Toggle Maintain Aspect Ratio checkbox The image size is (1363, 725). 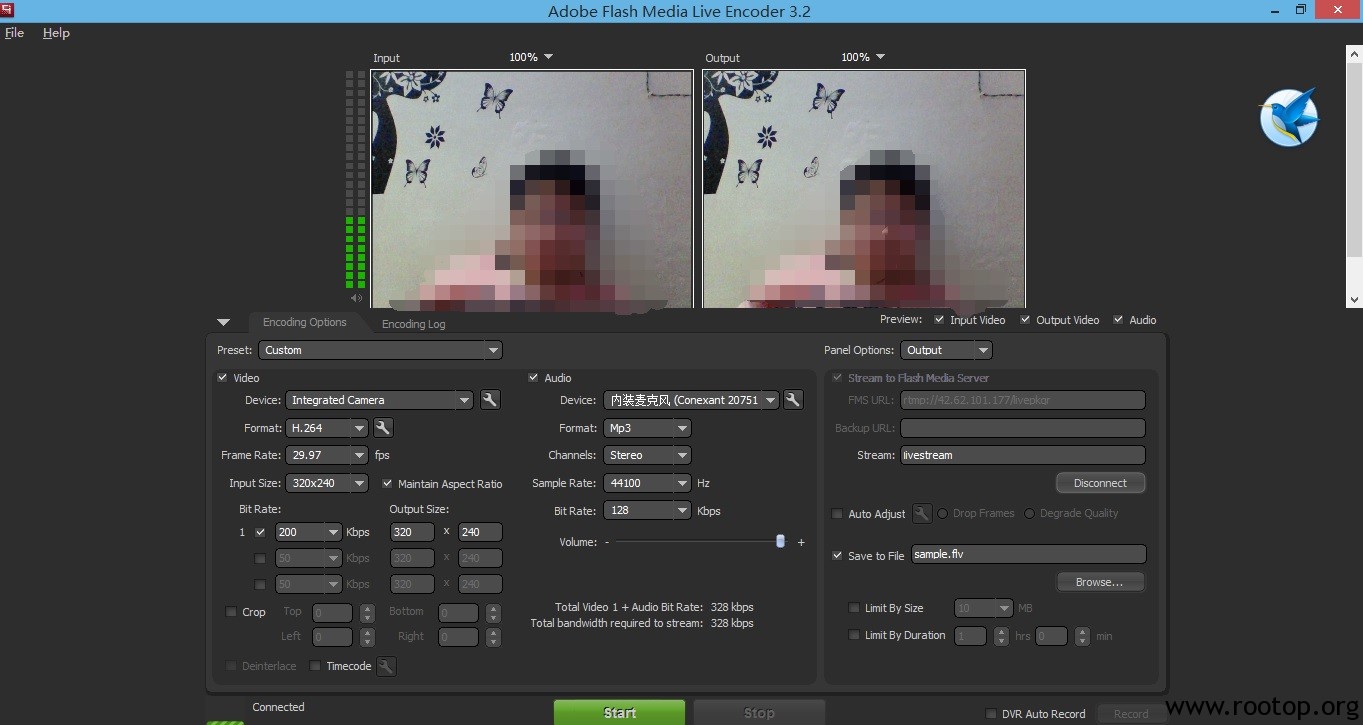click(387, 484)
